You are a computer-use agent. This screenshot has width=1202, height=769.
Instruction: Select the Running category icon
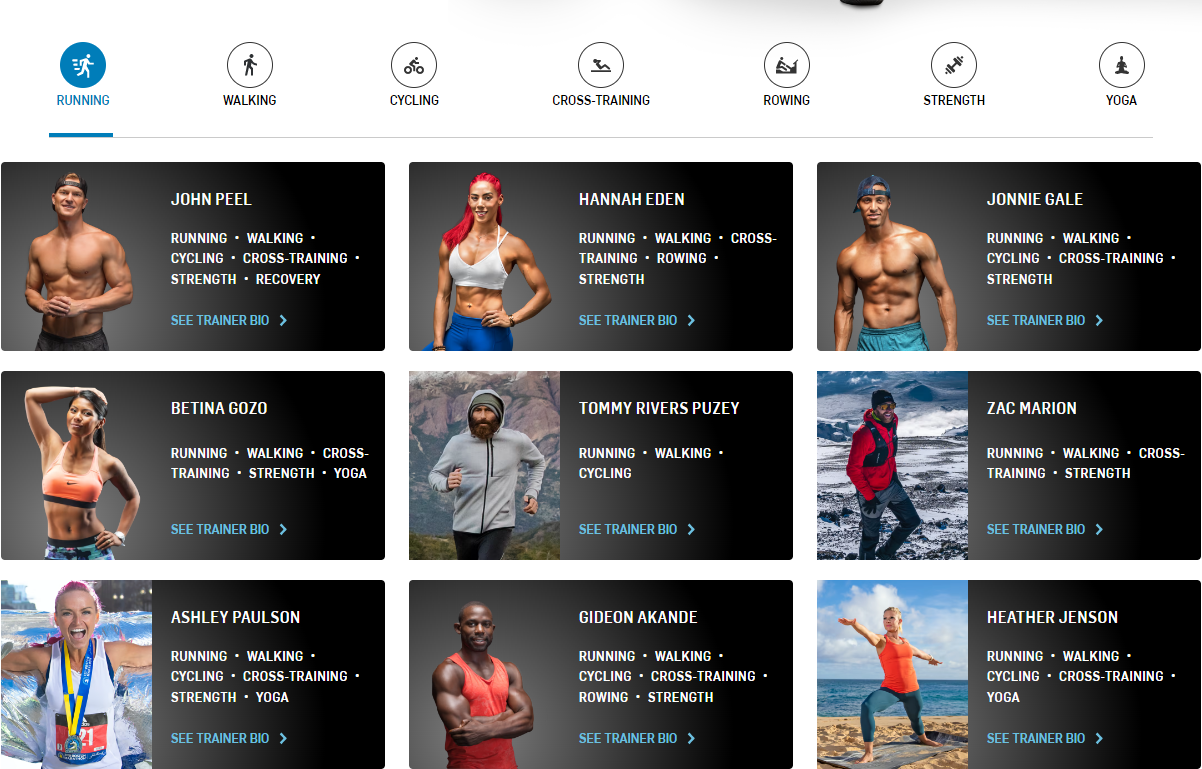pos(83,65)
